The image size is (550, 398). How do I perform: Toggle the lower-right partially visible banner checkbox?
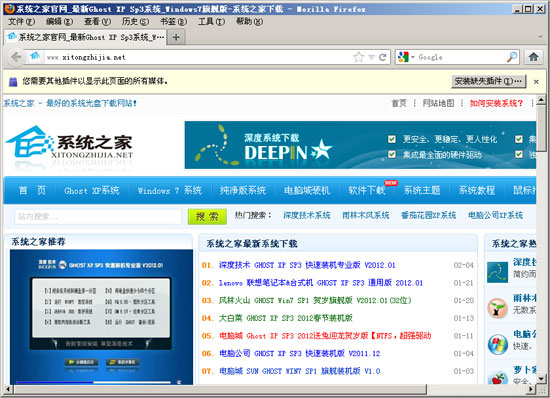[x=519, y=154]
